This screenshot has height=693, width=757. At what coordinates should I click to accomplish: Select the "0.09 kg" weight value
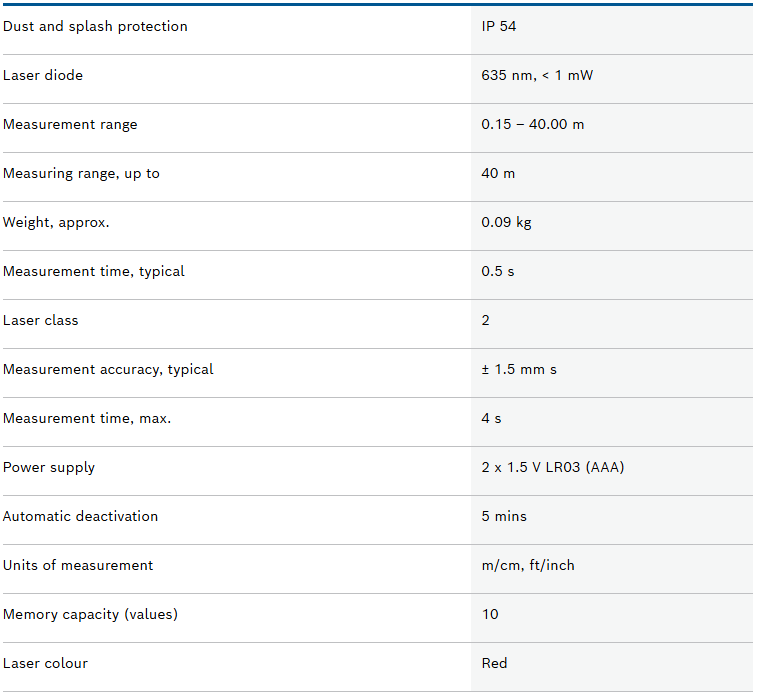point(506,223)
